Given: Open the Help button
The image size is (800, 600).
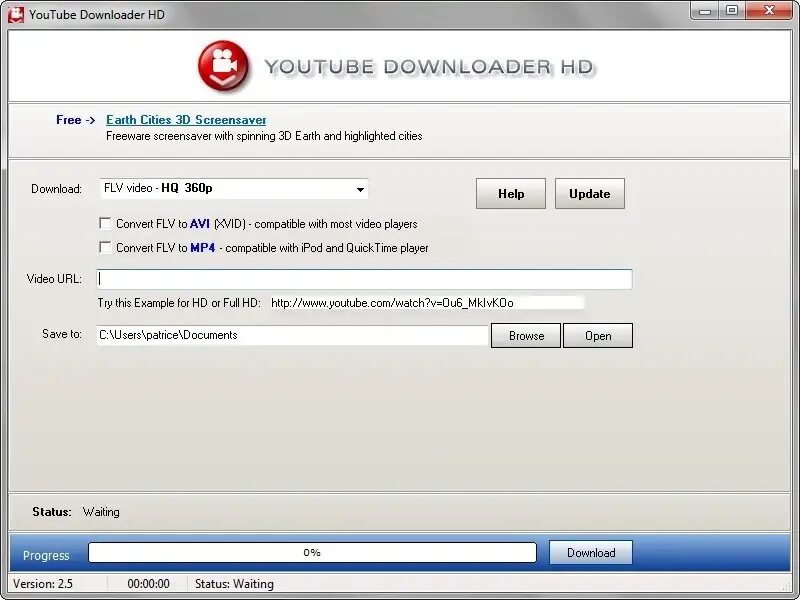Looking at the screenshot, I should click(511, 194).
